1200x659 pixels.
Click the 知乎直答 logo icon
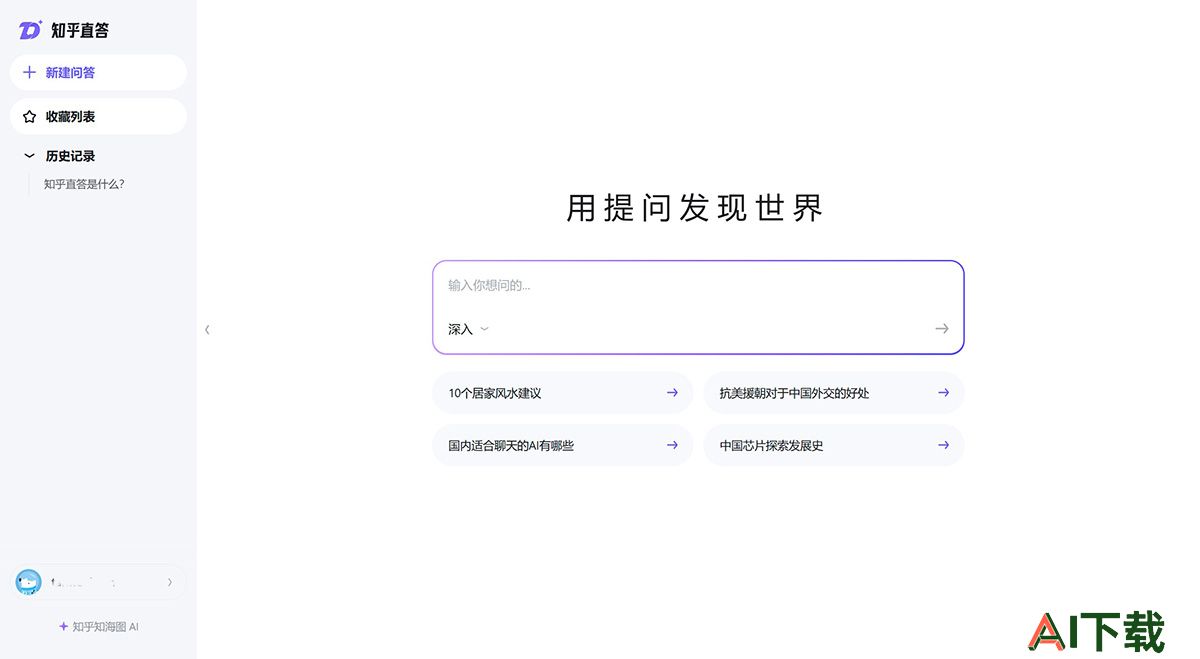pos(30,30)
